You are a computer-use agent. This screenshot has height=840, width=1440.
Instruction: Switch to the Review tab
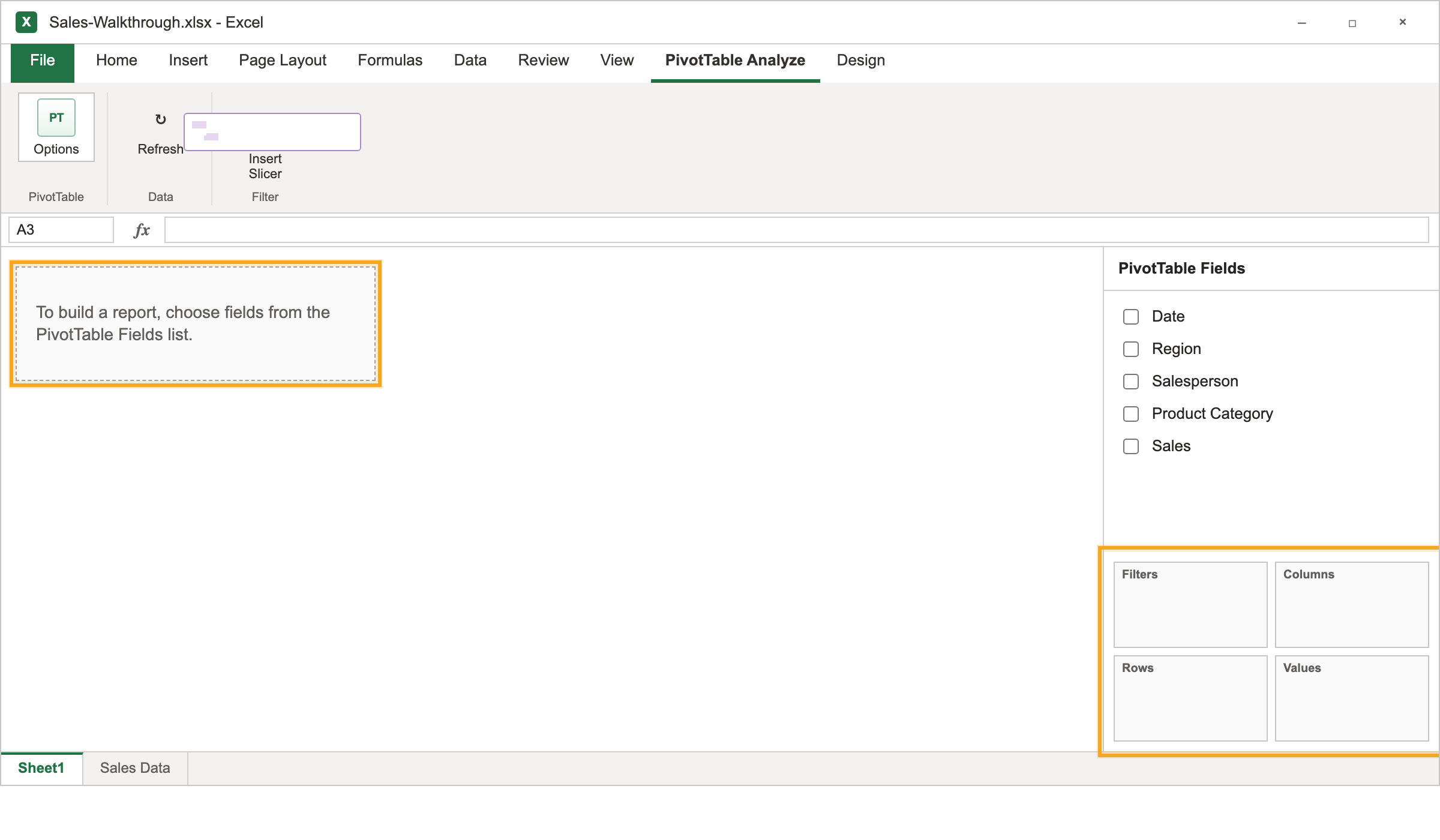544,61
